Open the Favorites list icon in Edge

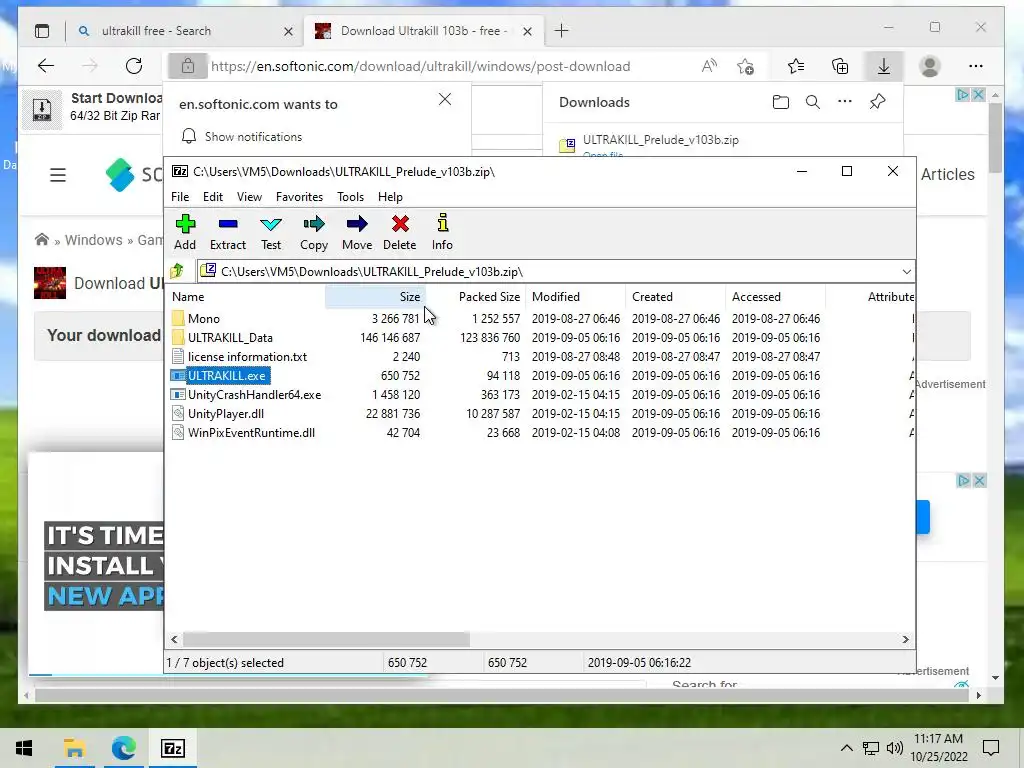point(796,66)
